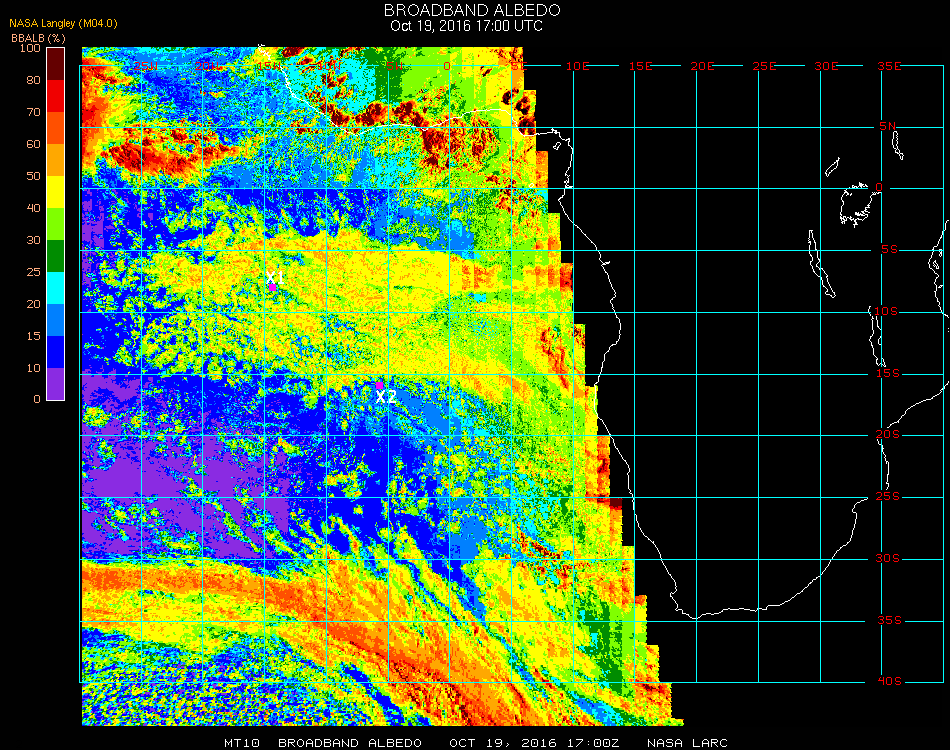Viewport: 950px width, 750px height.
Task: Click the yellow 40-50% legend swatch
Action: click(56, 192)
